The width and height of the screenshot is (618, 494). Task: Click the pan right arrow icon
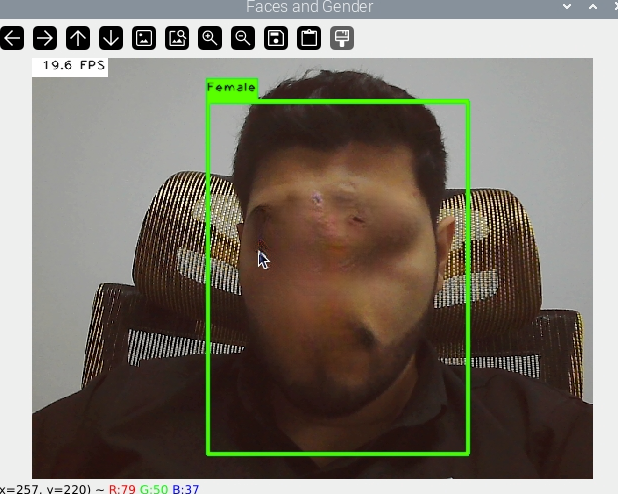pyautogui.click(x=45, y=38)
